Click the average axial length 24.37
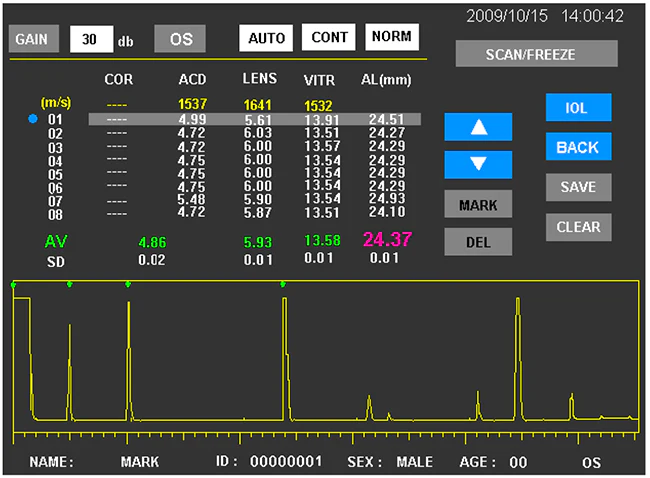Screen dimensions: 650x478 click(x=387, y=239)
